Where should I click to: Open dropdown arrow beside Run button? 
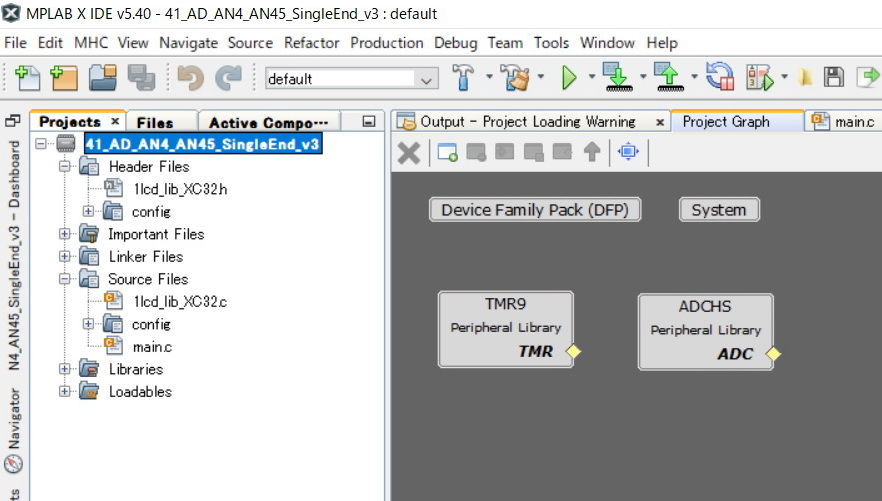point(592,77)
